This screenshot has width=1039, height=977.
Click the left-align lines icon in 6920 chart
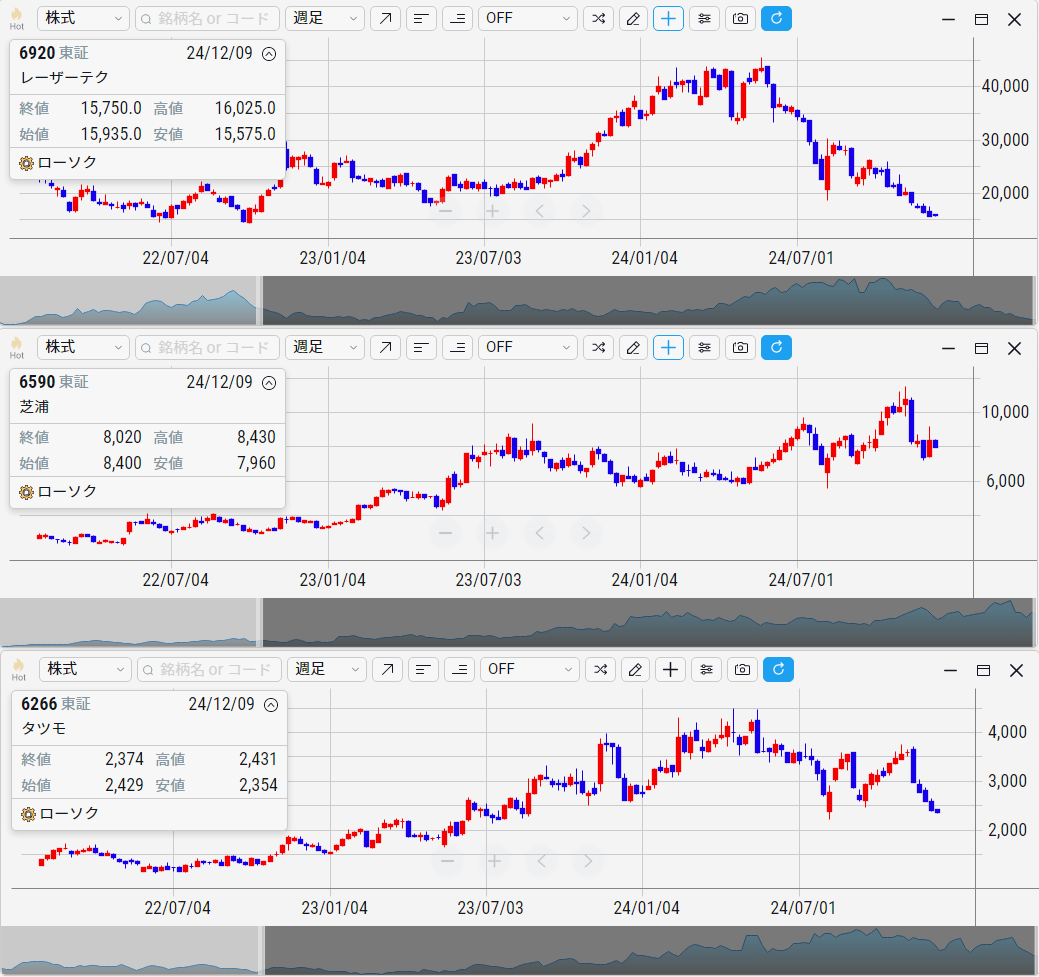tap(421, 19)
